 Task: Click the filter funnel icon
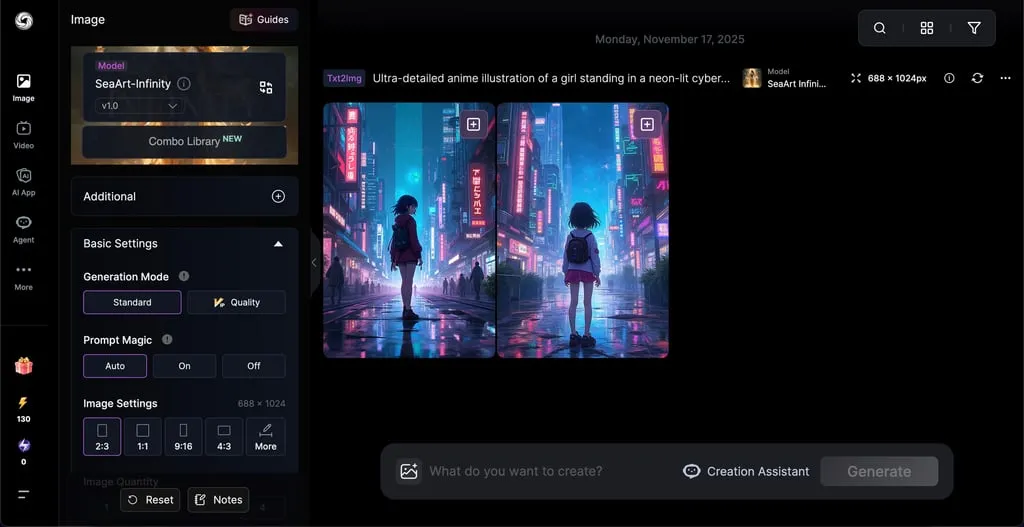[x=974, y=28]
